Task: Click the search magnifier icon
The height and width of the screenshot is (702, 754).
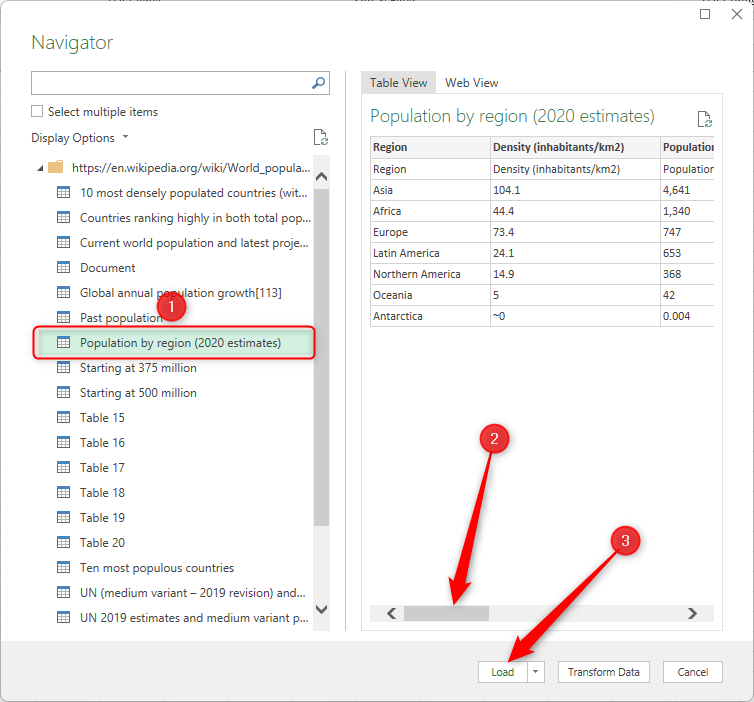Action: [318, 83]
